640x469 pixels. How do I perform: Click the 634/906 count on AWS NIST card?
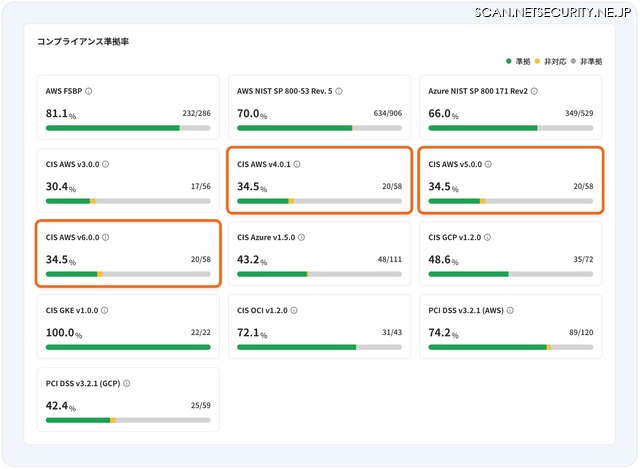click(387, 114)
